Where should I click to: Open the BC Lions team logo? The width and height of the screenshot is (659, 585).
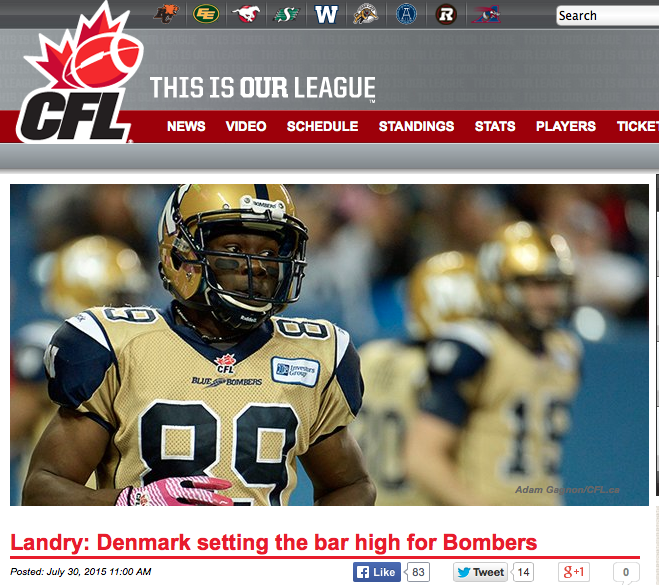pos(166,14)
